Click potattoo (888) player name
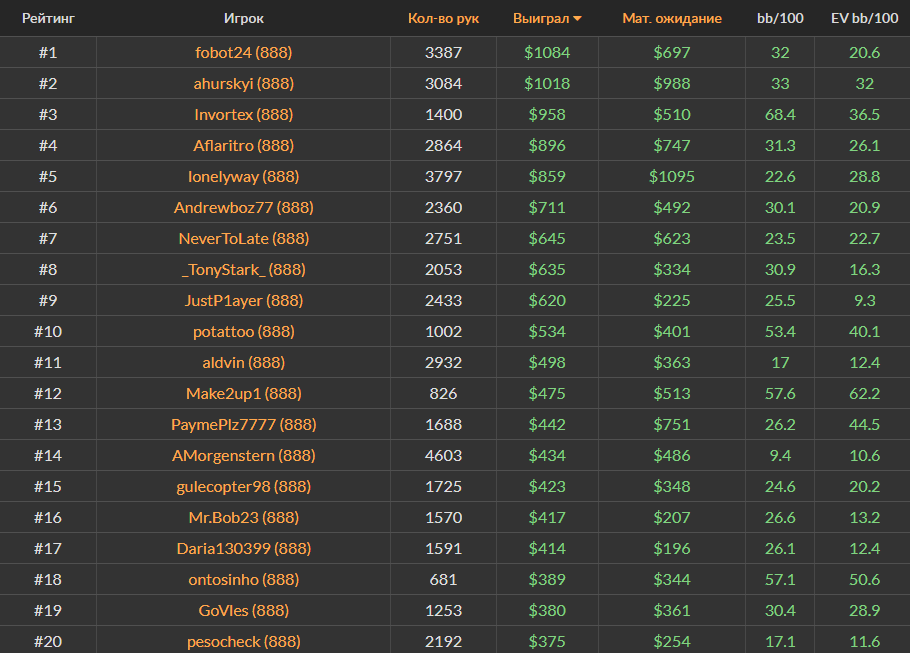Image resolution: width=910 pixels, height=653 pixels. 243,331
